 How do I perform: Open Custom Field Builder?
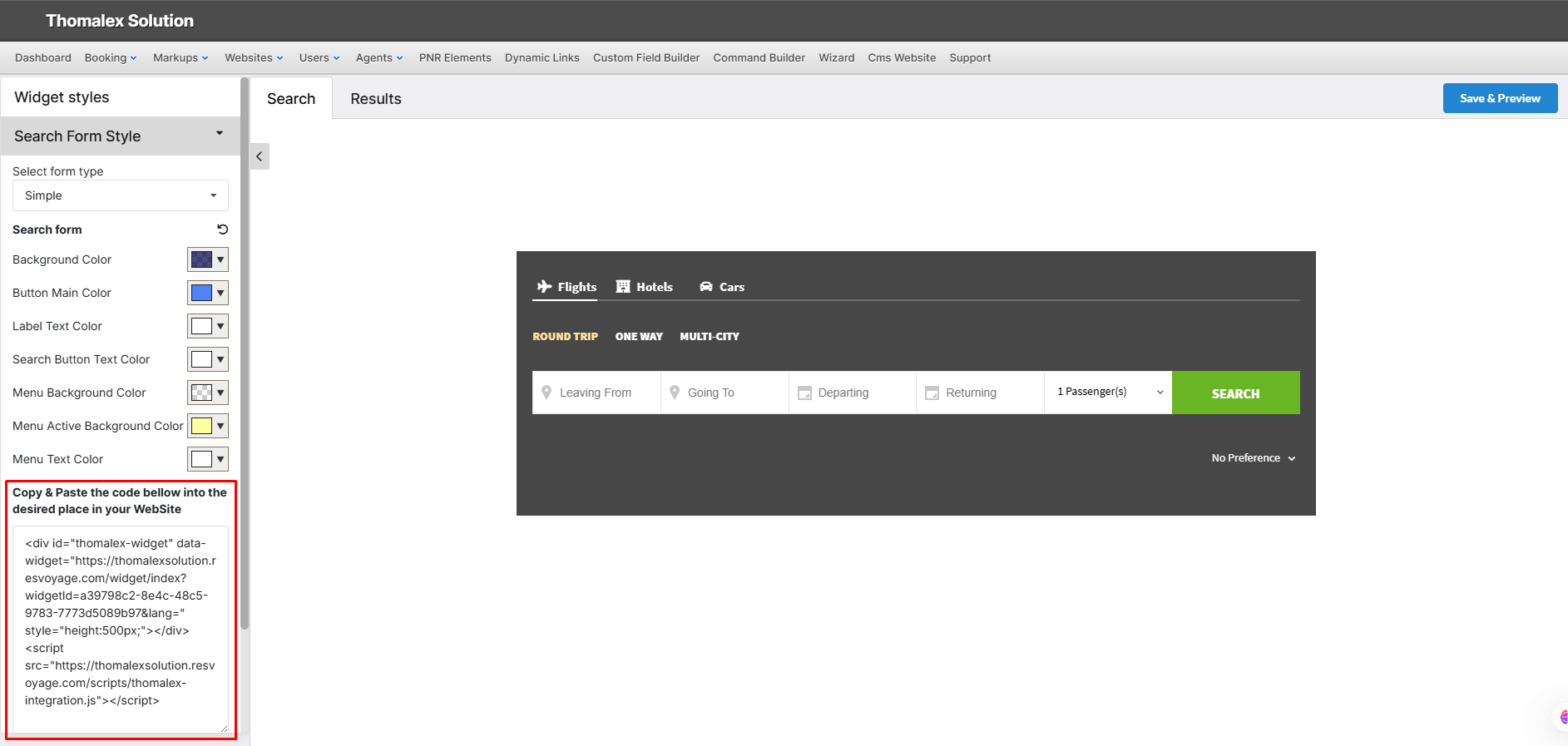pyautogui.click(x=646, y=57)
